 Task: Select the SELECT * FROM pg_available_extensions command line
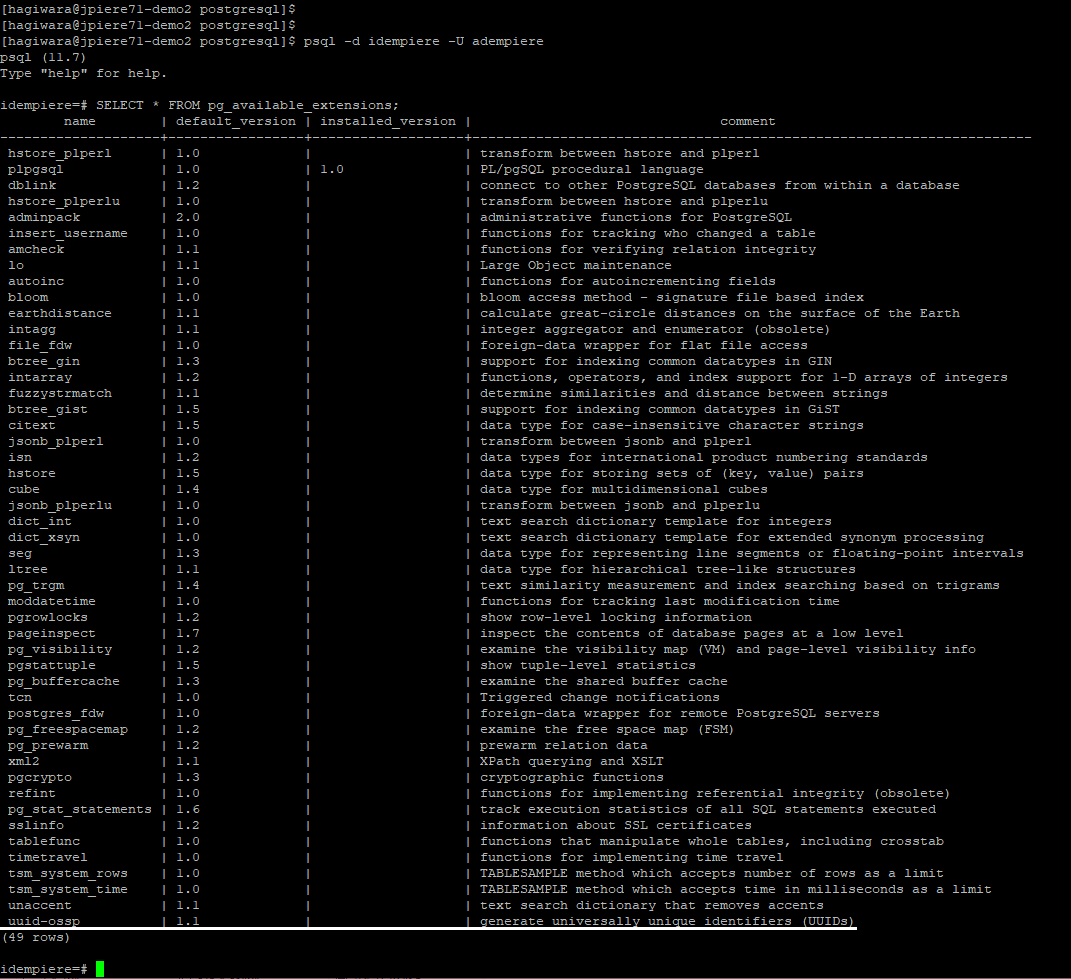(262, 104)
